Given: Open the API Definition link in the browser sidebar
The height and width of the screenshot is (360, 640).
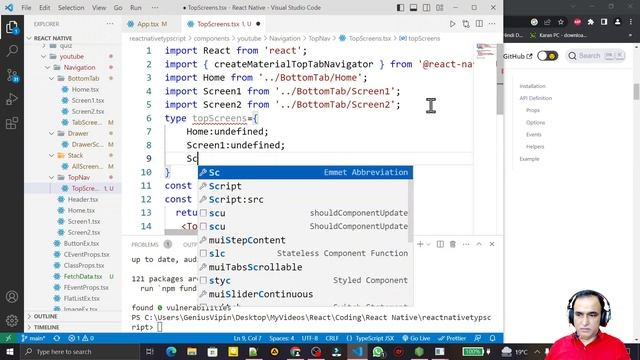Looking at the screenshot, I should pos(536,98).
